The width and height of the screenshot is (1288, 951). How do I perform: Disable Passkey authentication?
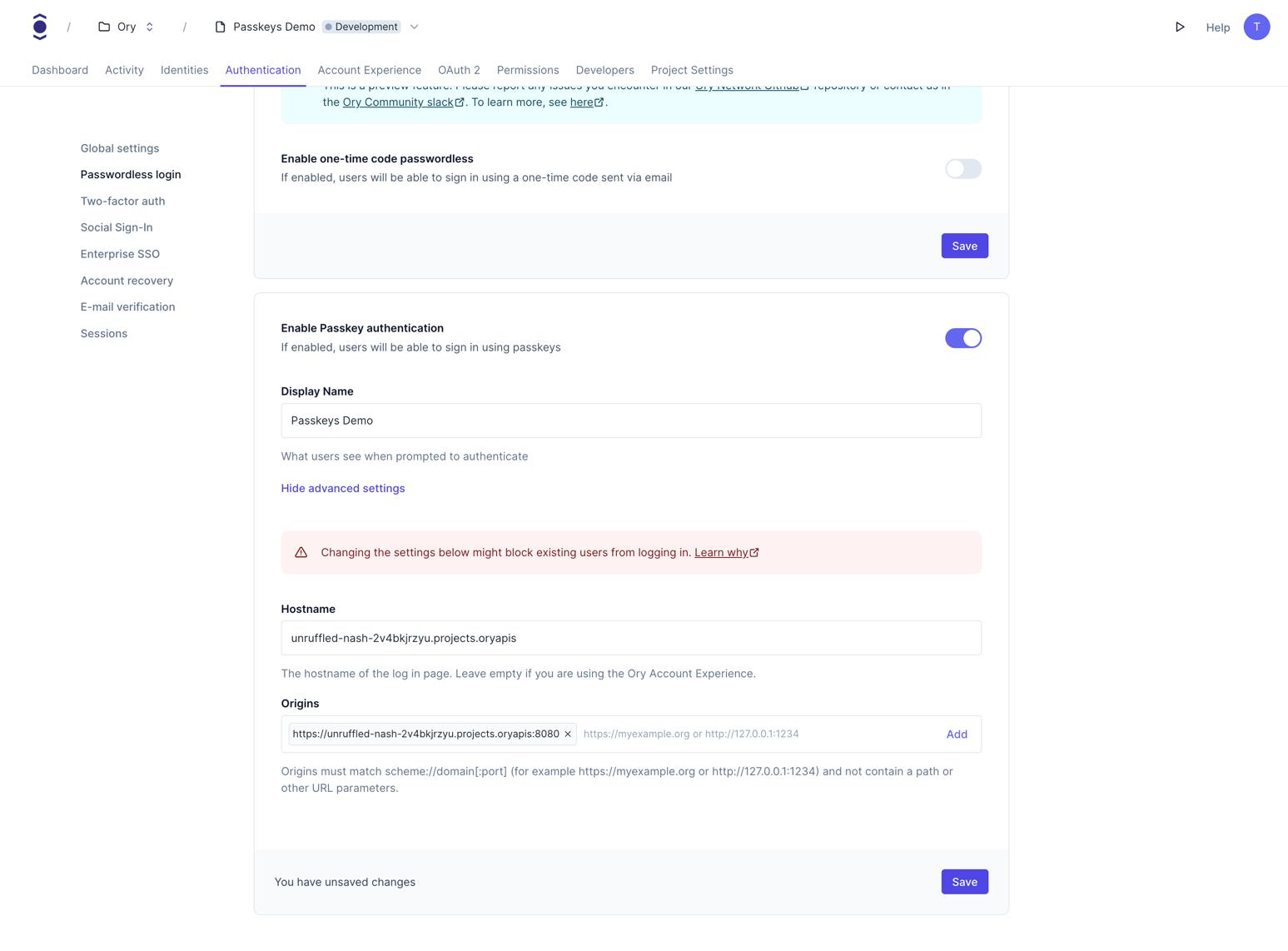962,338
